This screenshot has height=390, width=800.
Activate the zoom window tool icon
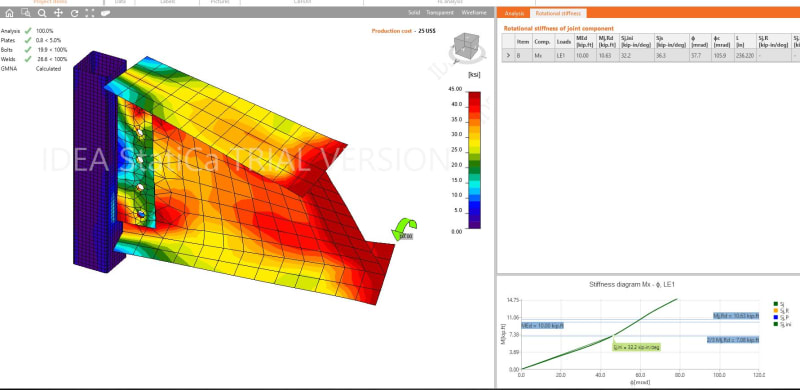[26, 13]
